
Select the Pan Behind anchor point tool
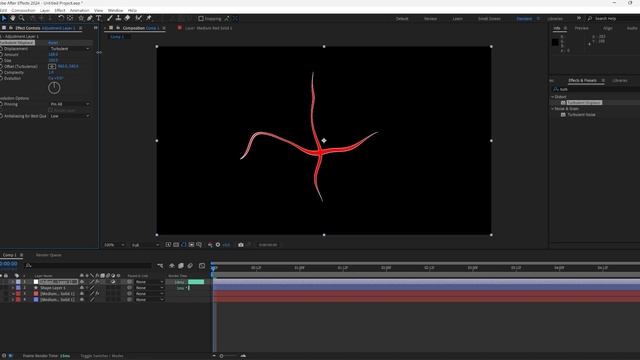click(70, 18)
